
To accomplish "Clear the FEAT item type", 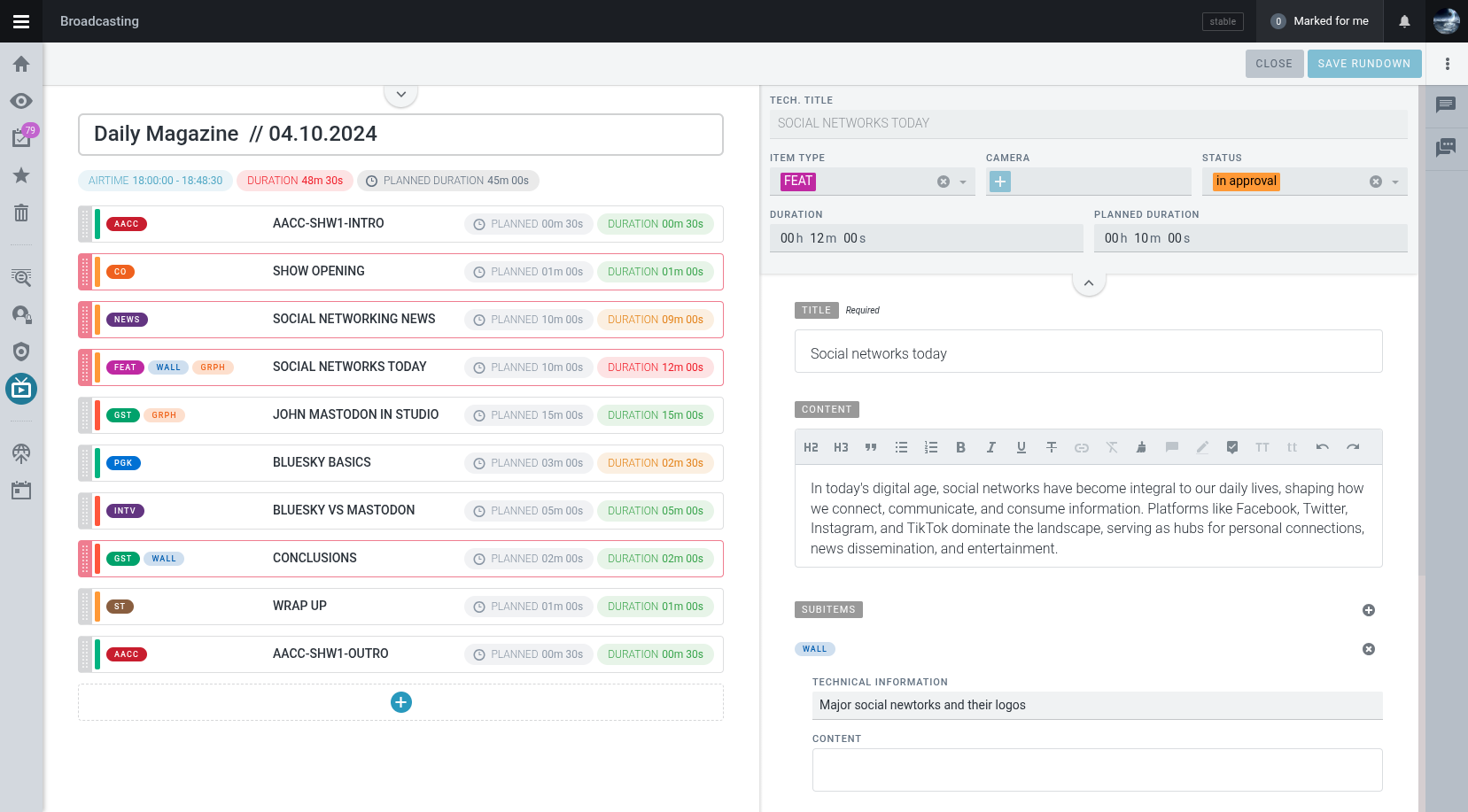I will [944, 182].
